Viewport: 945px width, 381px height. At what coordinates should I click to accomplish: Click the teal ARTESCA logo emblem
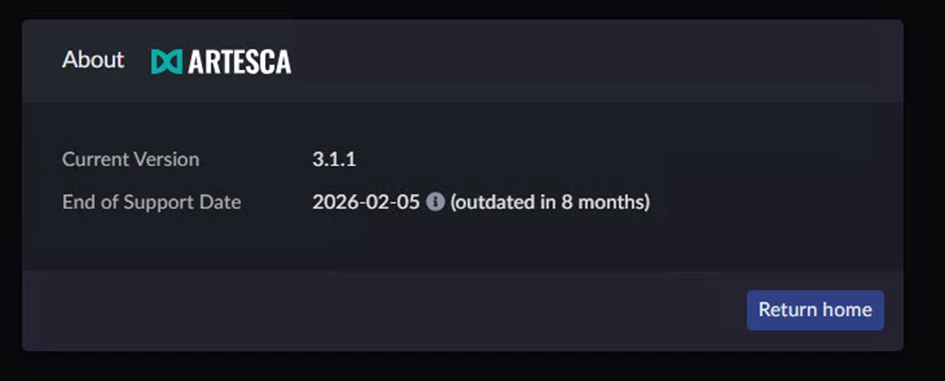166,61
